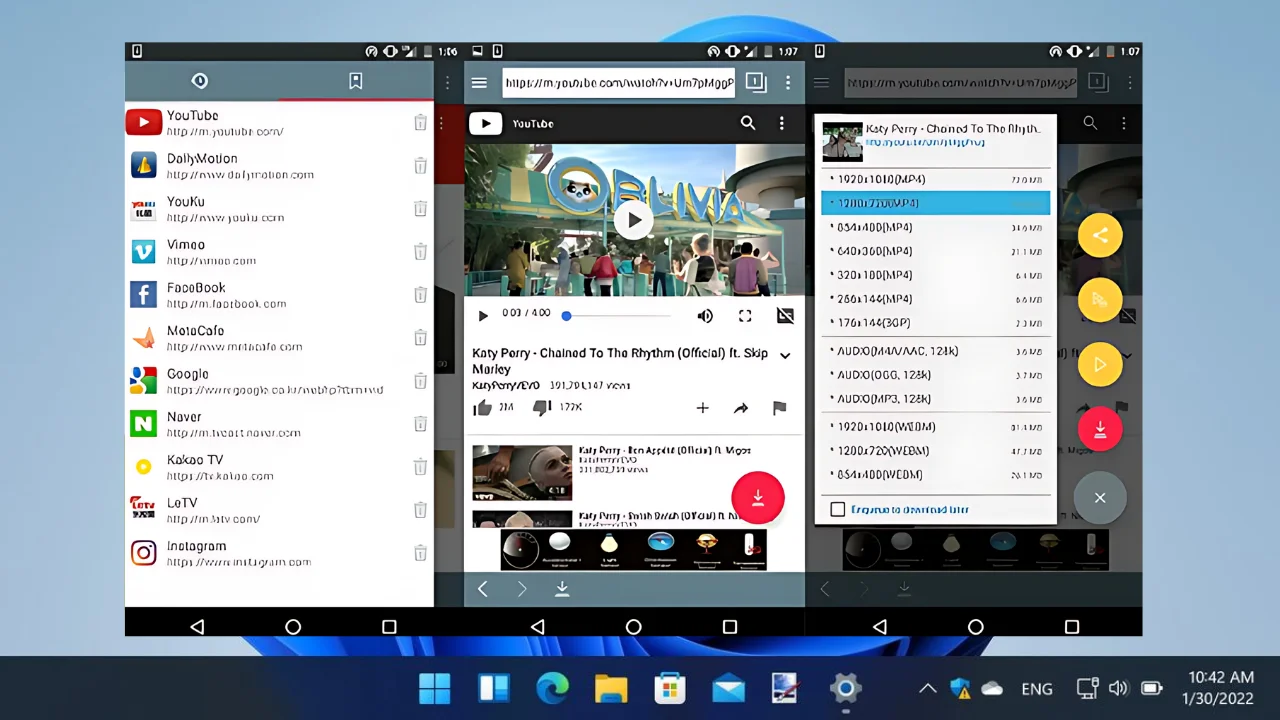
Task: Dislike the video with thumbs down
Action: [x=542, y=408]
